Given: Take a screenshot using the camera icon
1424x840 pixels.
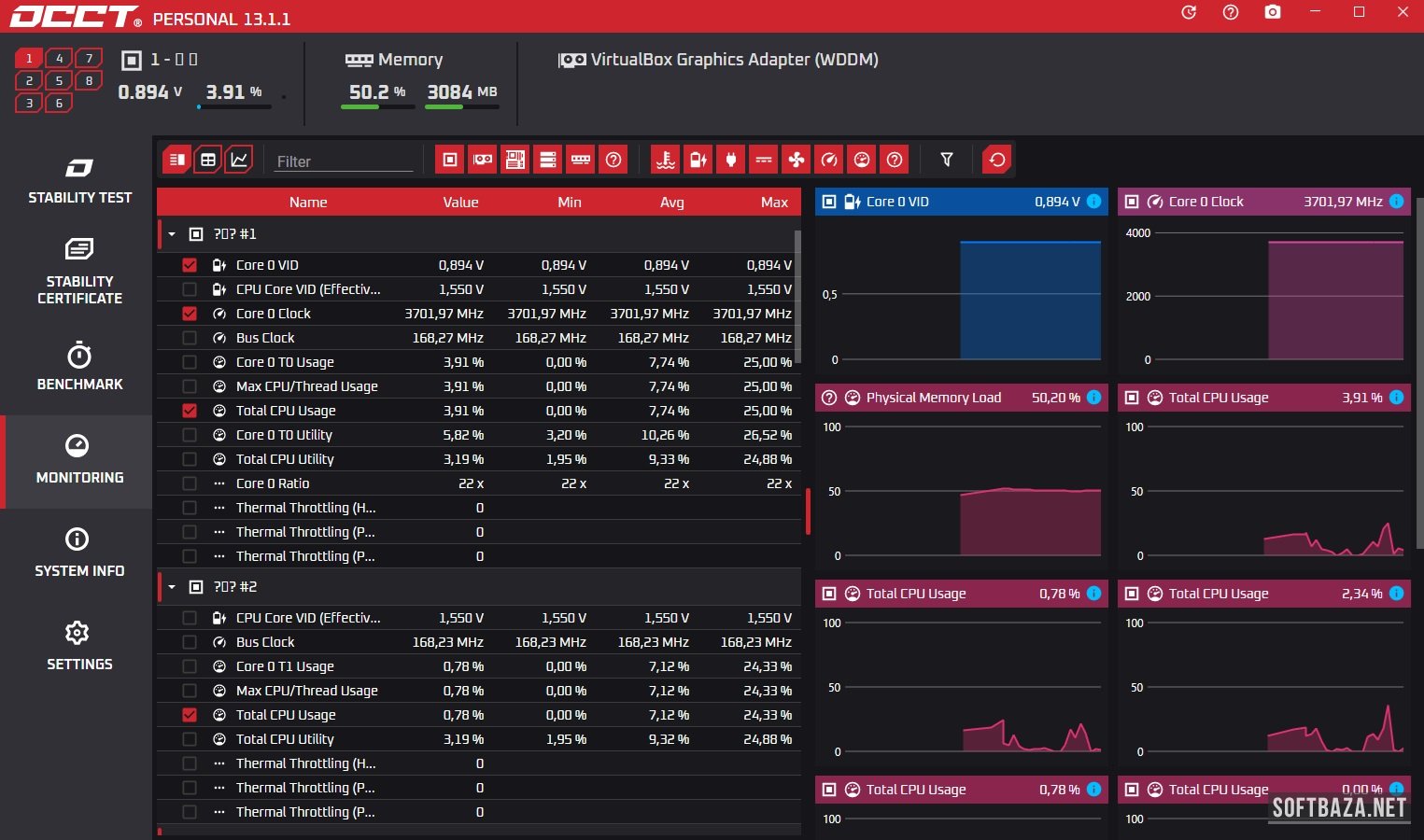Looking at the screenshot, I should tap(1273, 12).
